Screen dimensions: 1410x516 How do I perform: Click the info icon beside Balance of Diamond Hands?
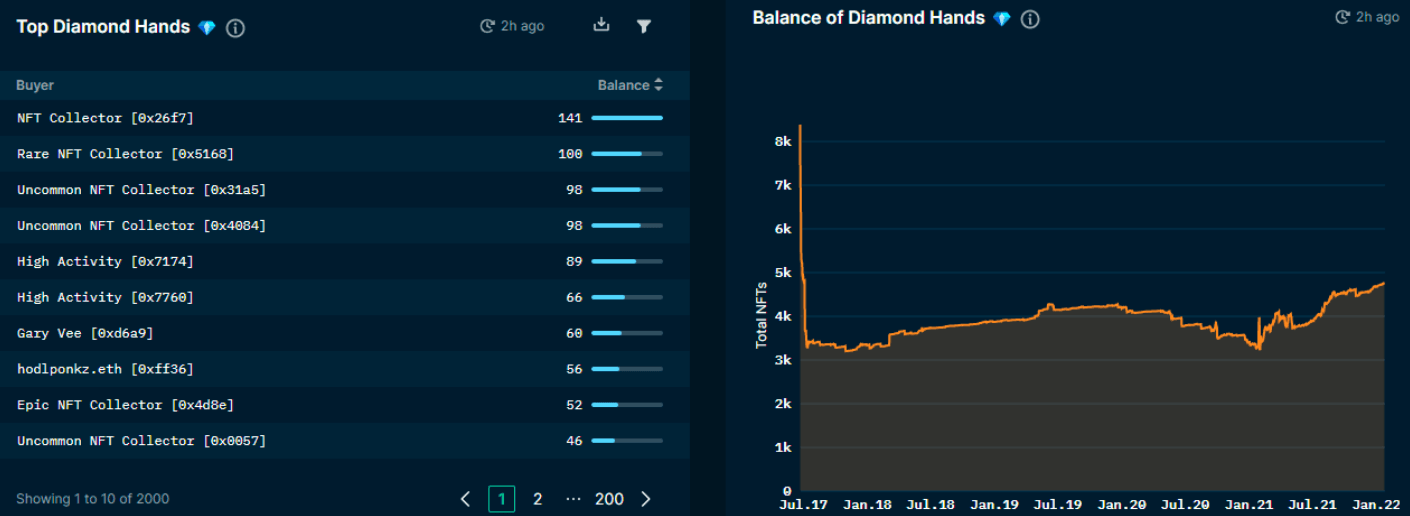(x=1030, y=19)
